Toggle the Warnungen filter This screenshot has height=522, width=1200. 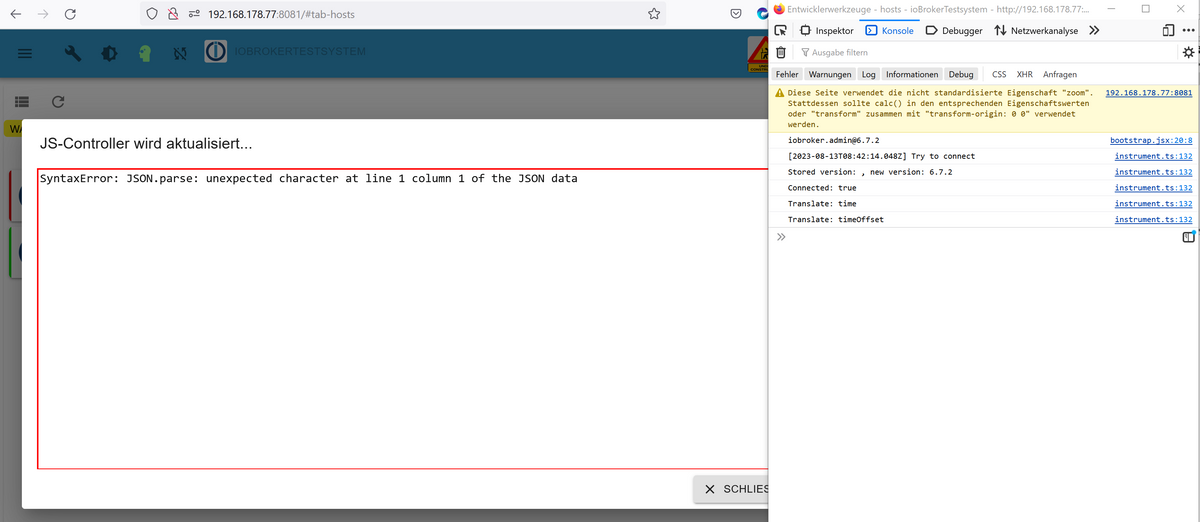point(830,74)
